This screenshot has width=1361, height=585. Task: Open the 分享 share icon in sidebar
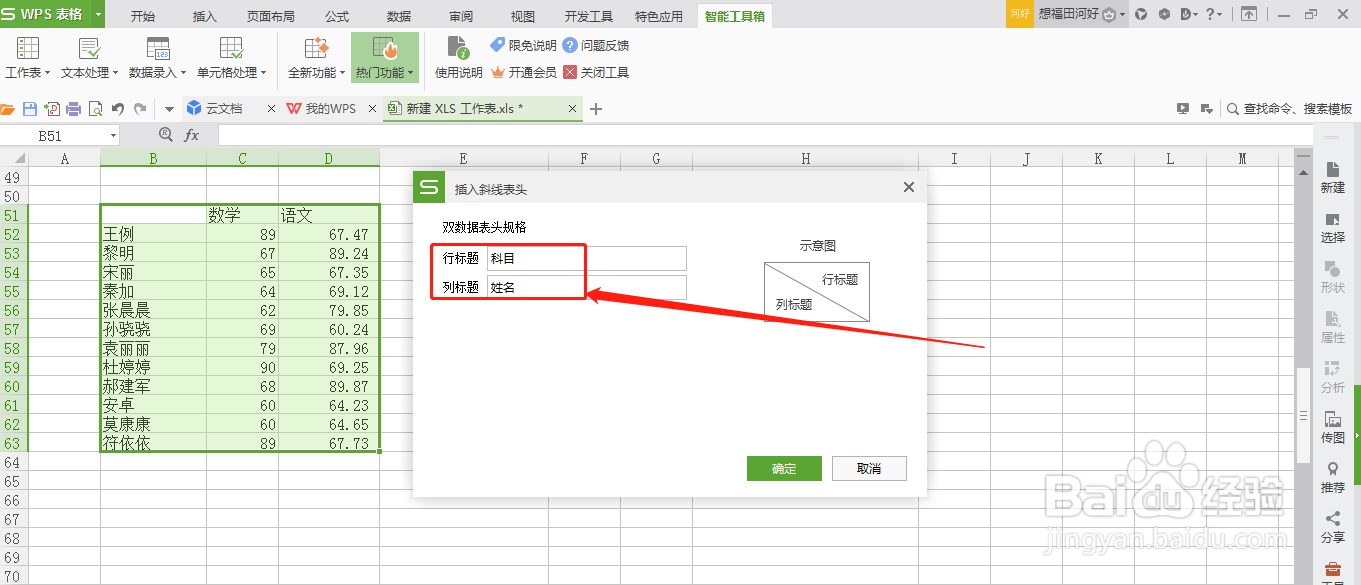point(1333,524)
